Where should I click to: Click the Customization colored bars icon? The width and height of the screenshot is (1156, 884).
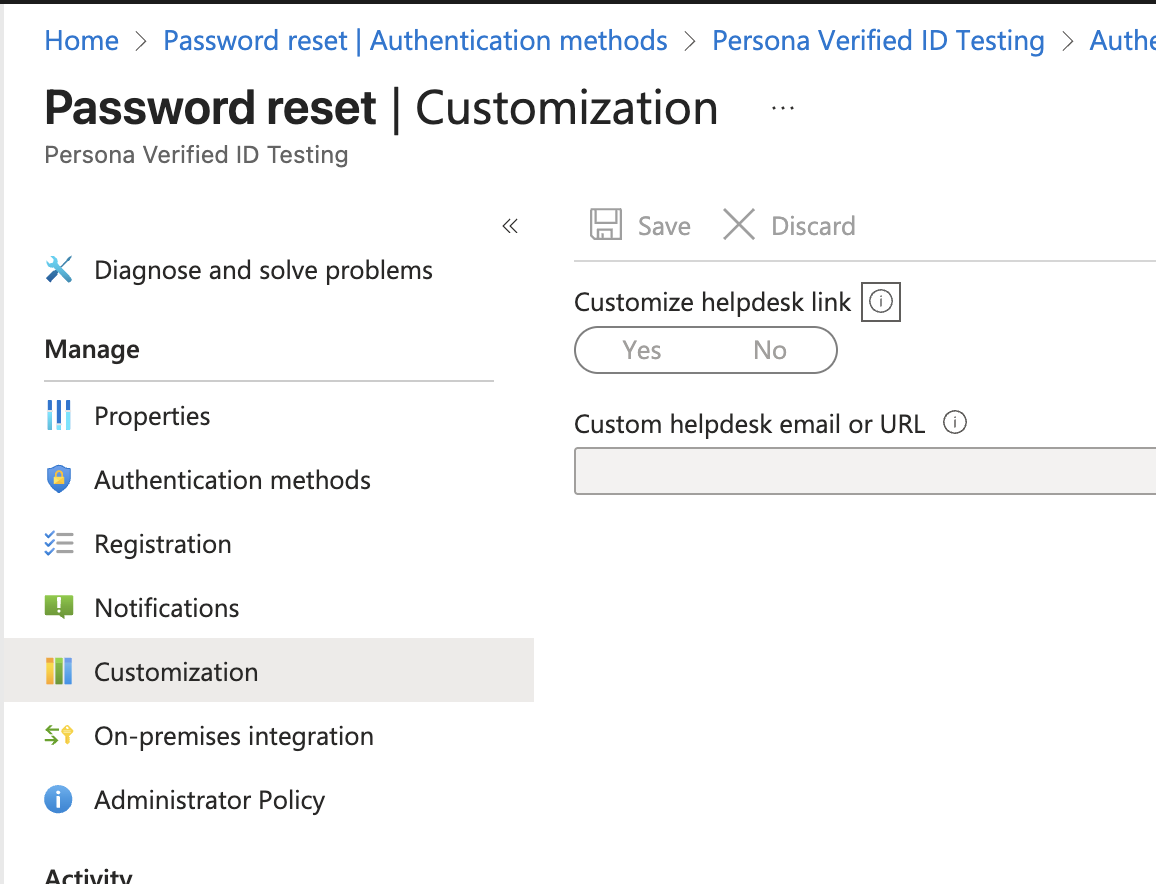(59, 671)
